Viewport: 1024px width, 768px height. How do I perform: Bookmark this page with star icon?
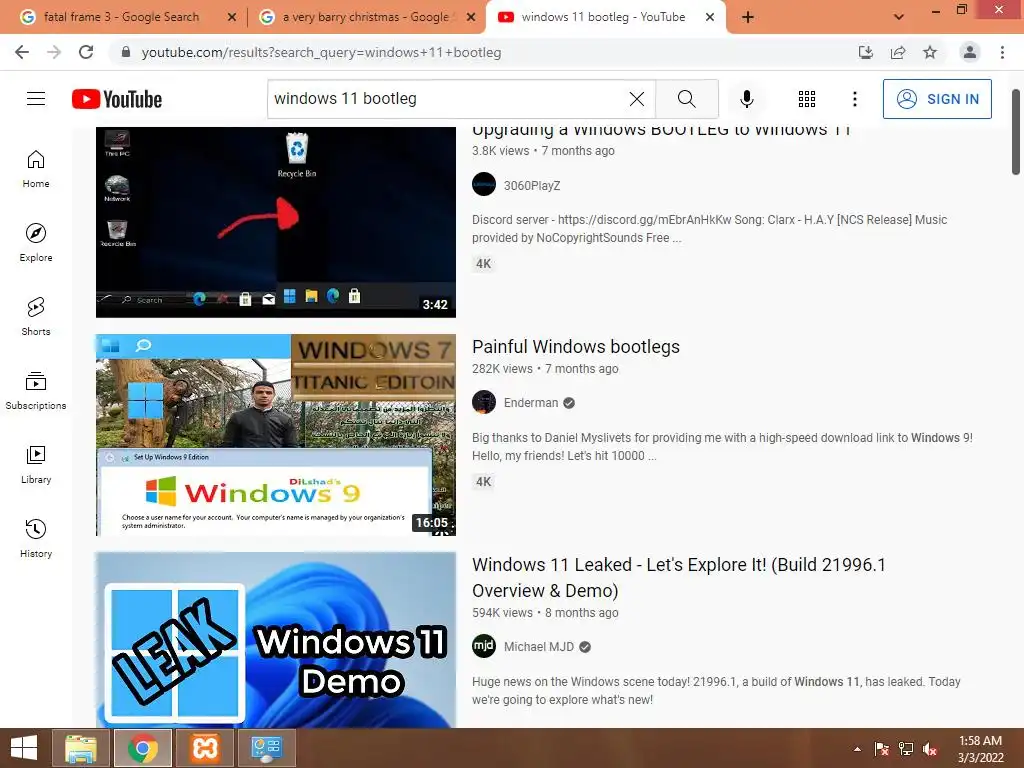[x=930, y=52]
